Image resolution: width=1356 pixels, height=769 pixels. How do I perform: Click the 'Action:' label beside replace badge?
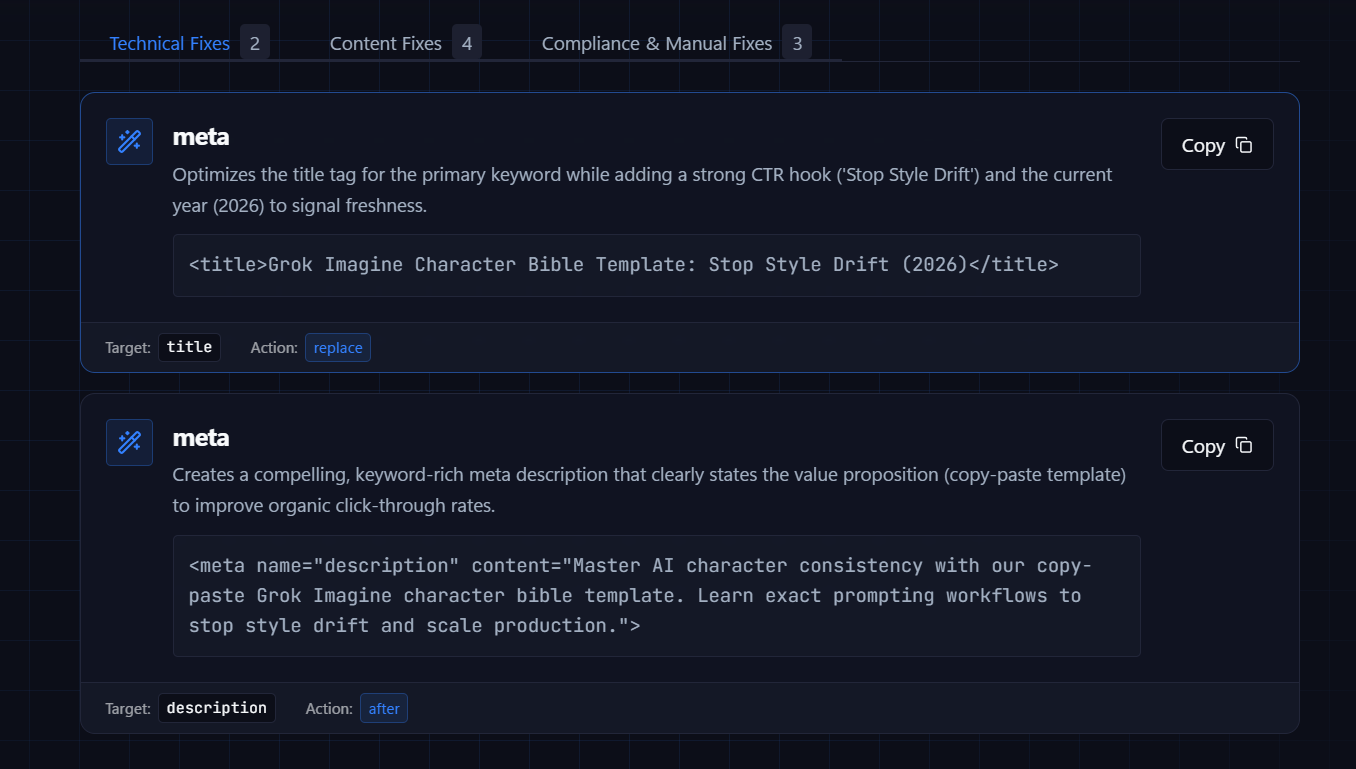(274, 348)
